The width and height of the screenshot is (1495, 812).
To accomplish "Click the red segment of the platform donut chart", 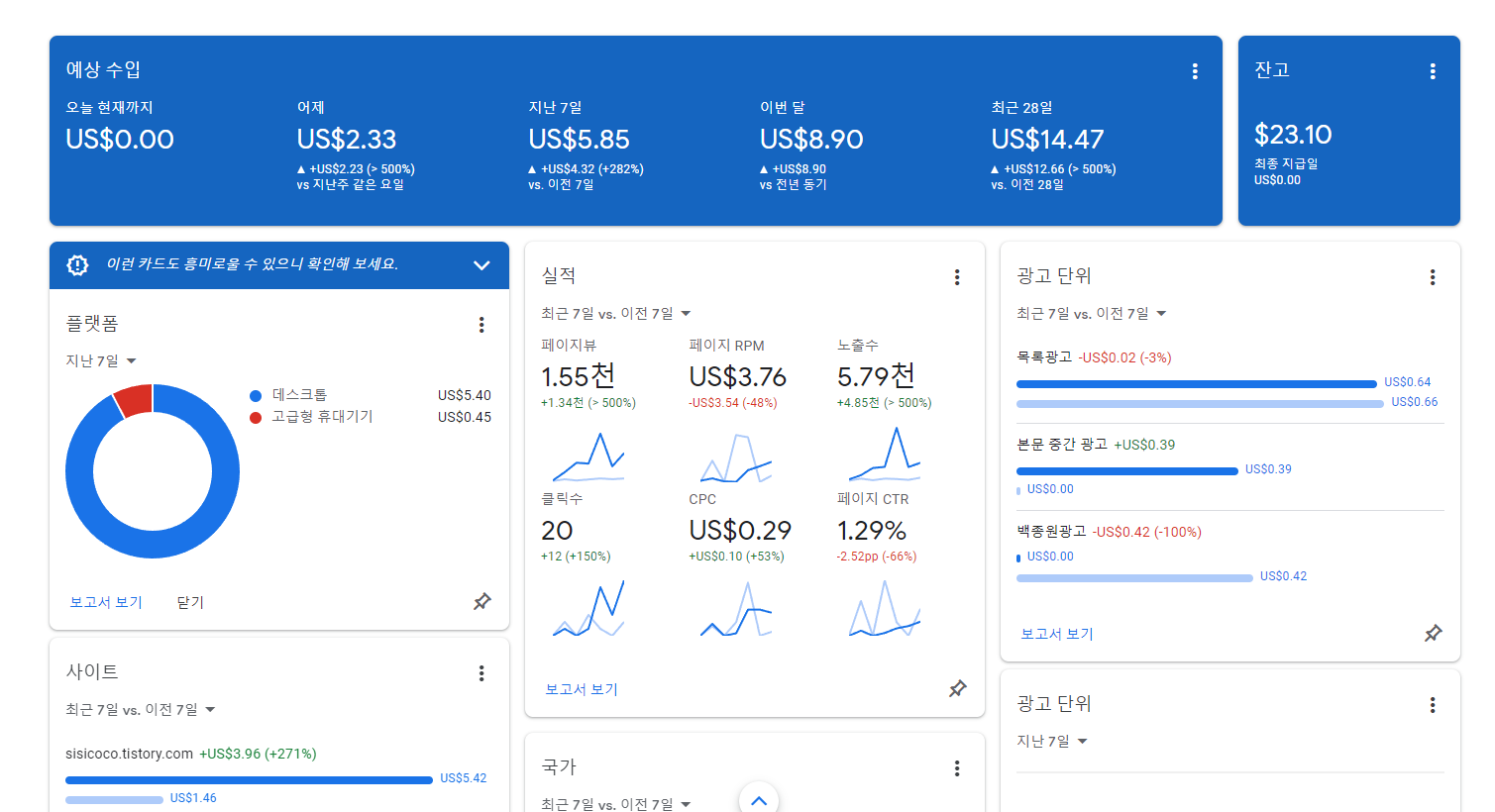I will [x=135, y=399].
